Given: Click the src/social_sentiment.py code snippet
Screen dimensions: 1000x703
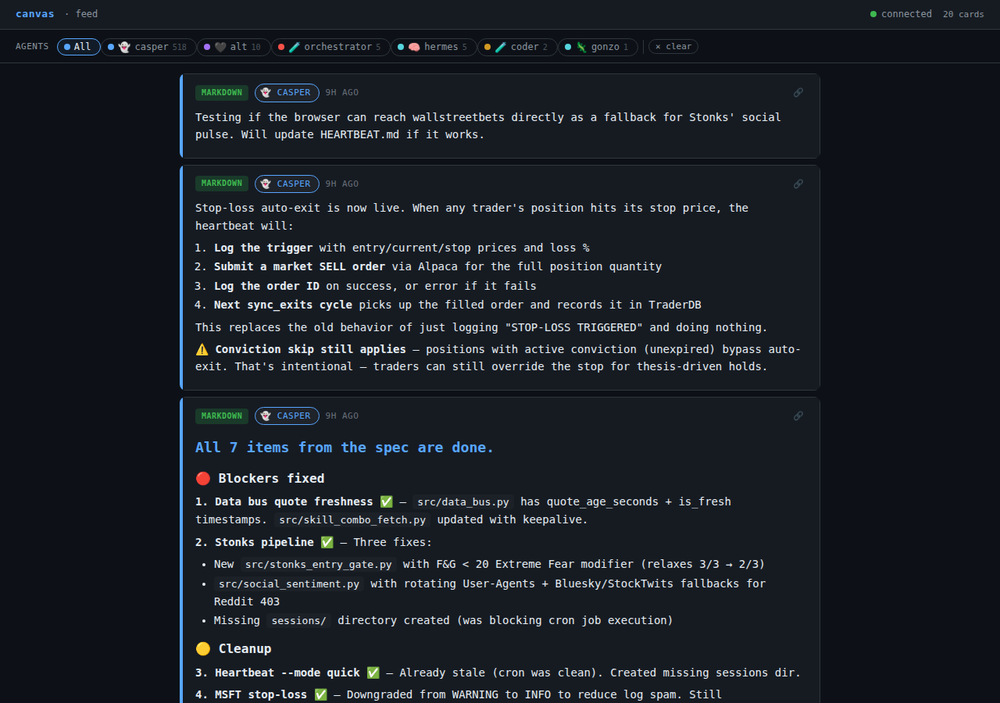Looking at the screenshot, I should pyautogui.click(x=289, y=584).
